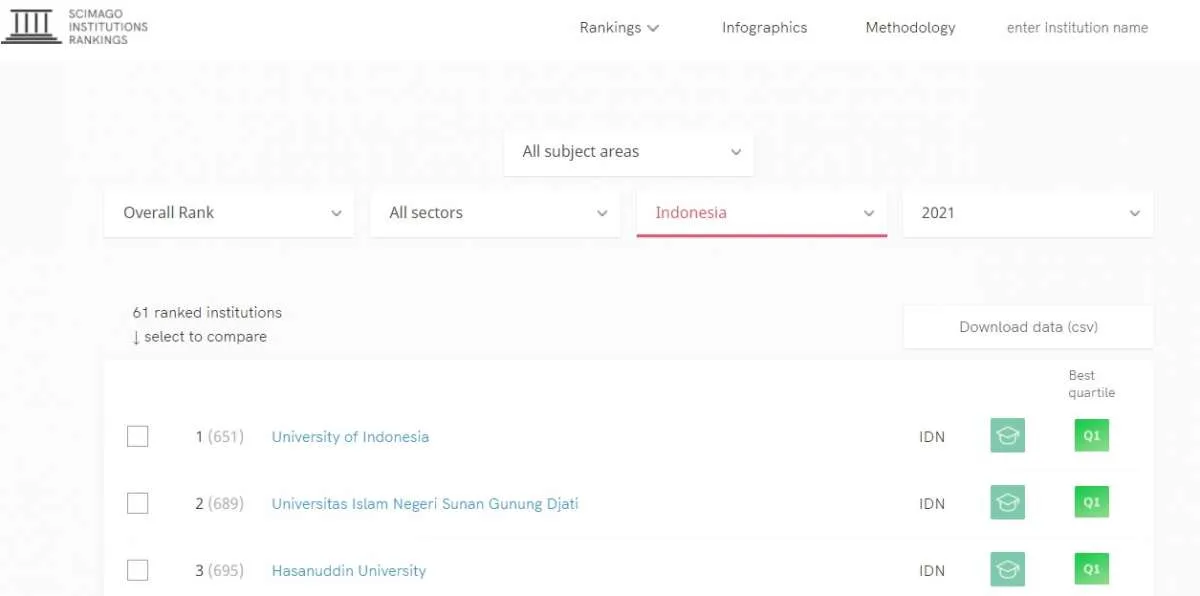Click Q1 badge for Universitas Islam Negeri
The height and width of the screenshot is (596, 1200).
tap(1091, 503)
